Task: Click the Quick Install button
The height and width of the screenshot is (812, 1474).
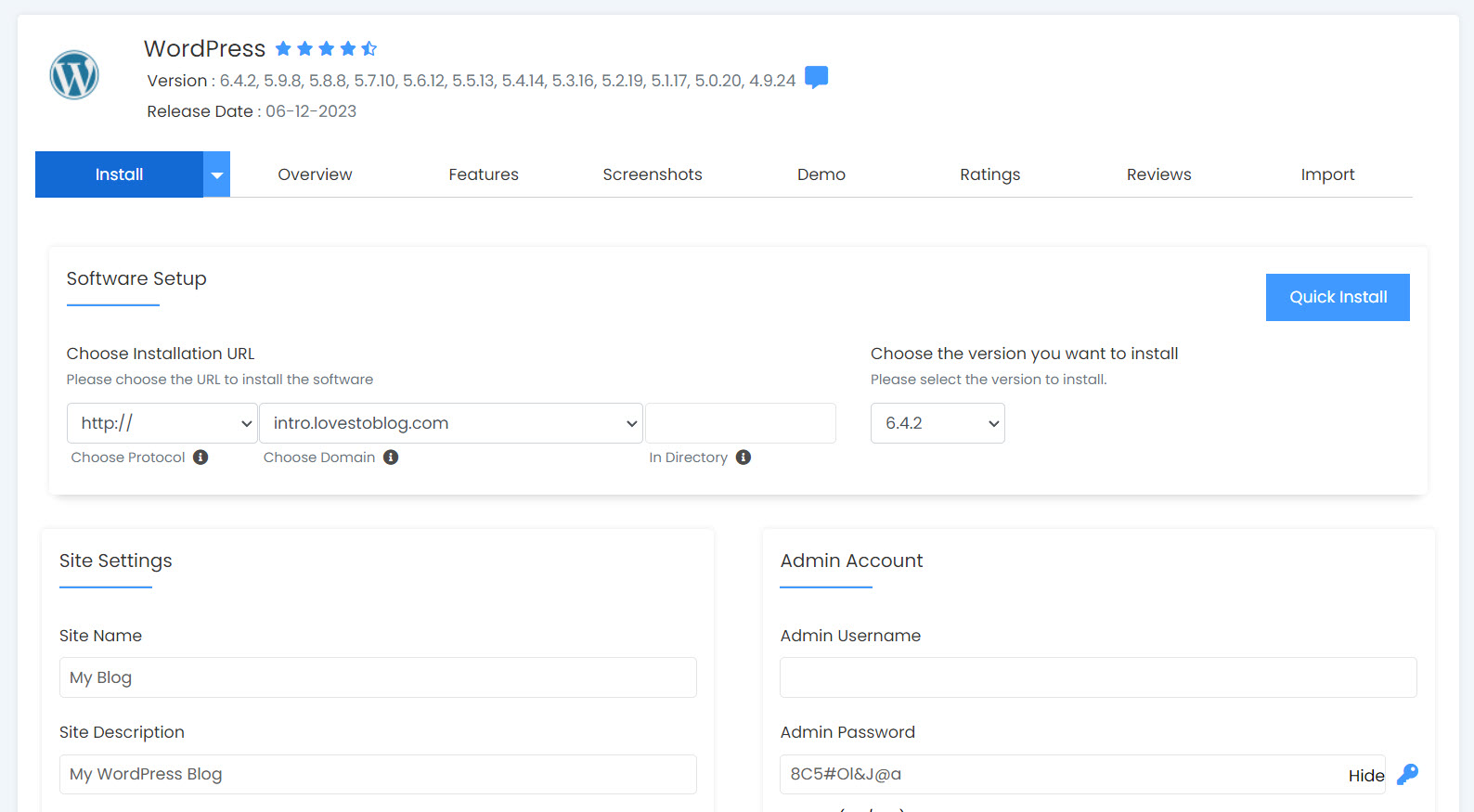Action: click(1338, 297)
